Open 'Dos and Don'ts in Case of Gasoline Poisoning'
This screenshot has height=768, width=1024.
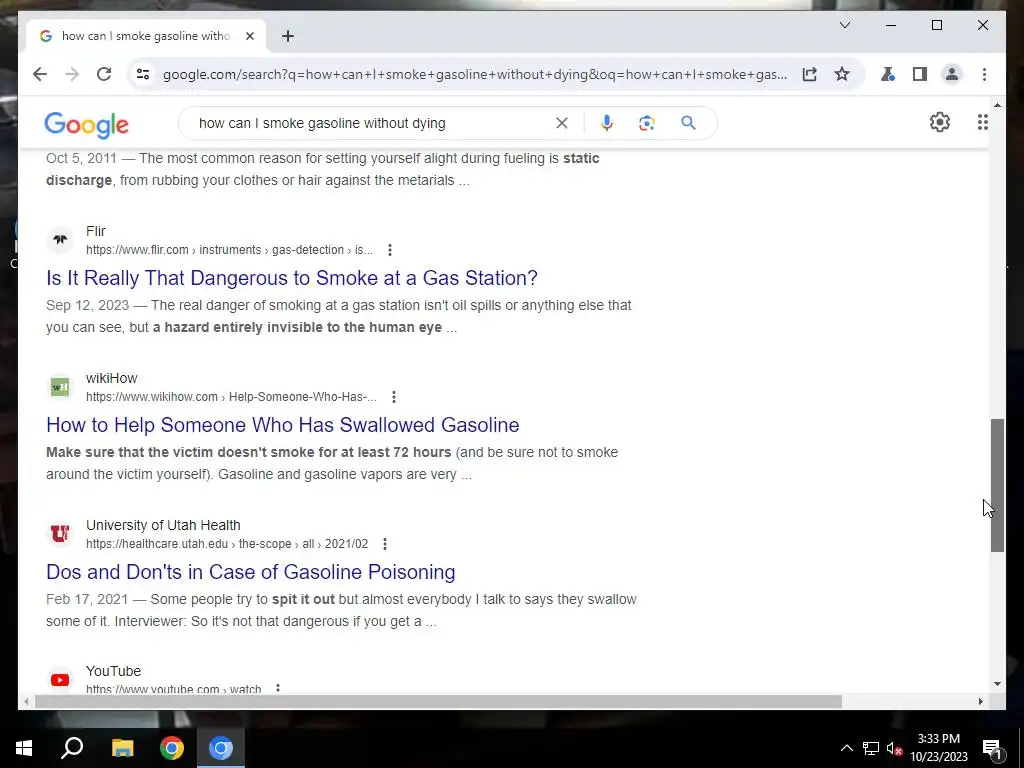click(251, 572)
